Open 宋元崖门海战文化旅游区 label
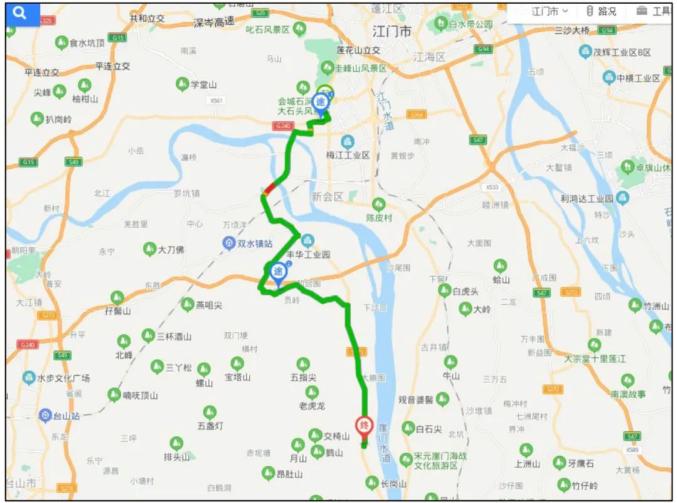This screenshot has width=677, height=503. [440, 461]
